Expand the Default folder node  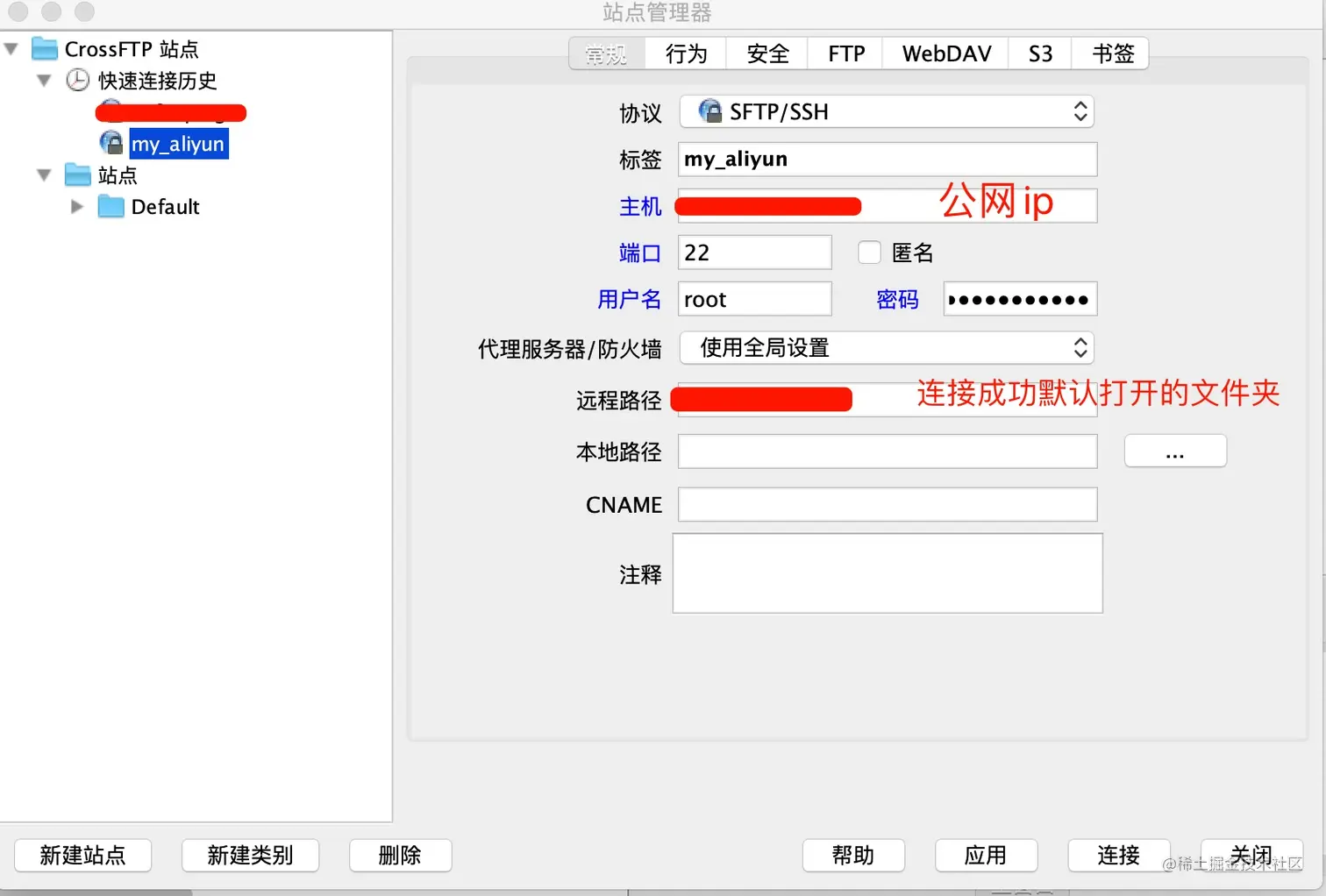77,207
